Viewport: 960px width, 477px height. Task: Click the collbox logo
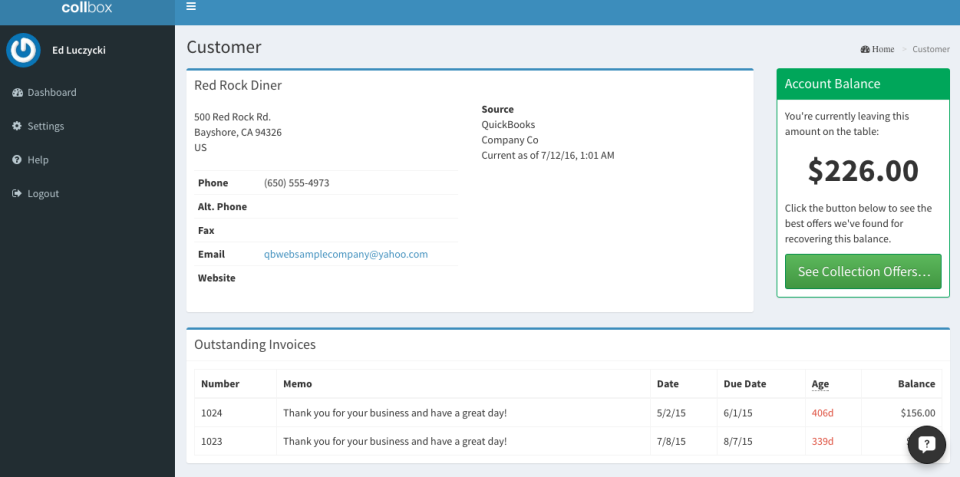87,8
